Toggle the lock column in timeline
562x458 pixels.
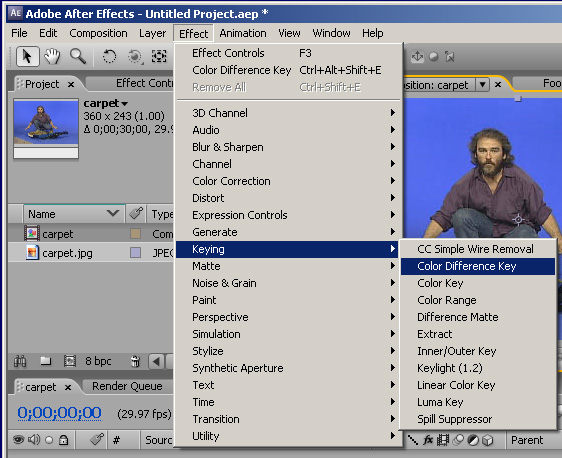point(64,439)
